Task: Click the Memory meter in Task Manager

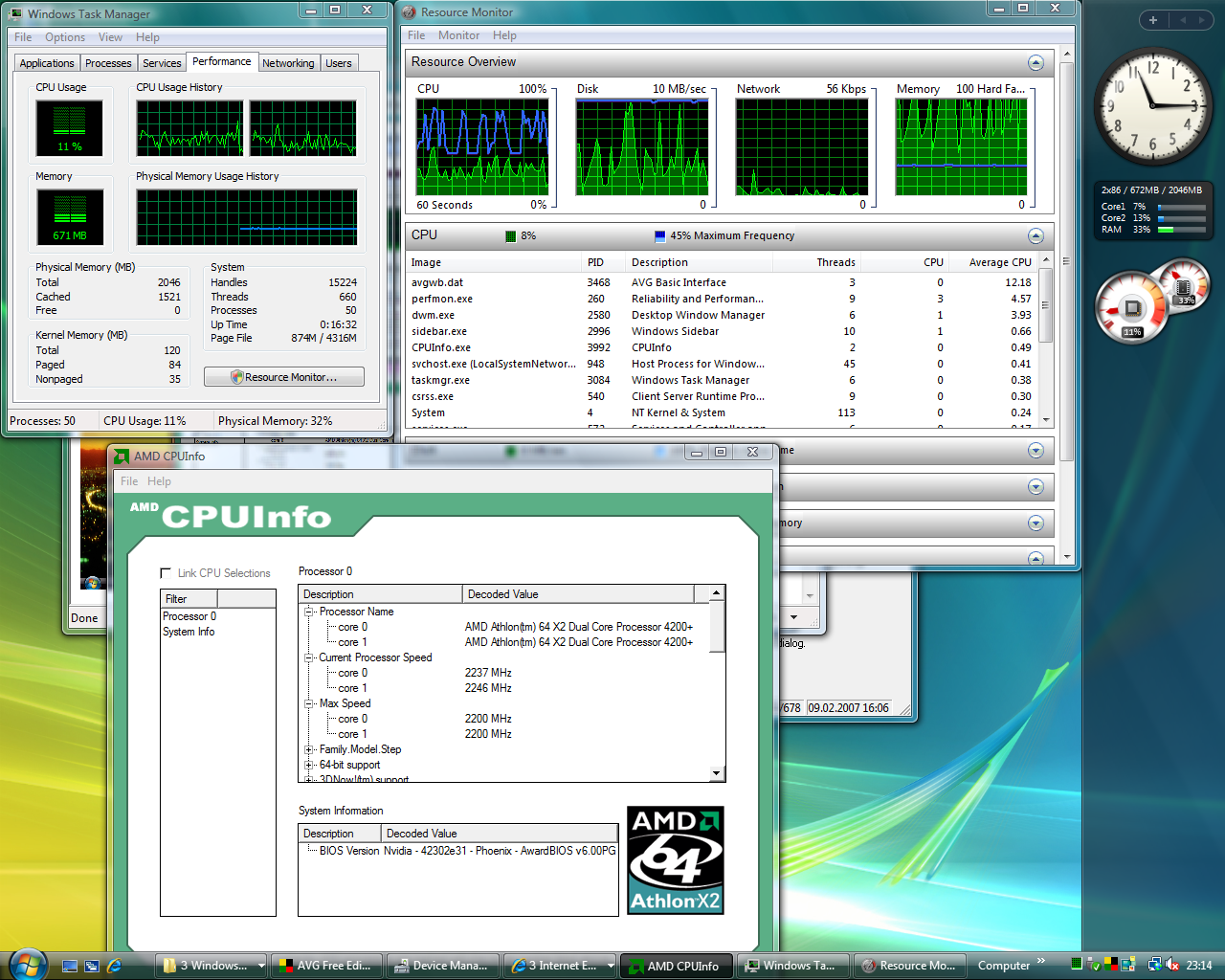Action: pos(70,216)
